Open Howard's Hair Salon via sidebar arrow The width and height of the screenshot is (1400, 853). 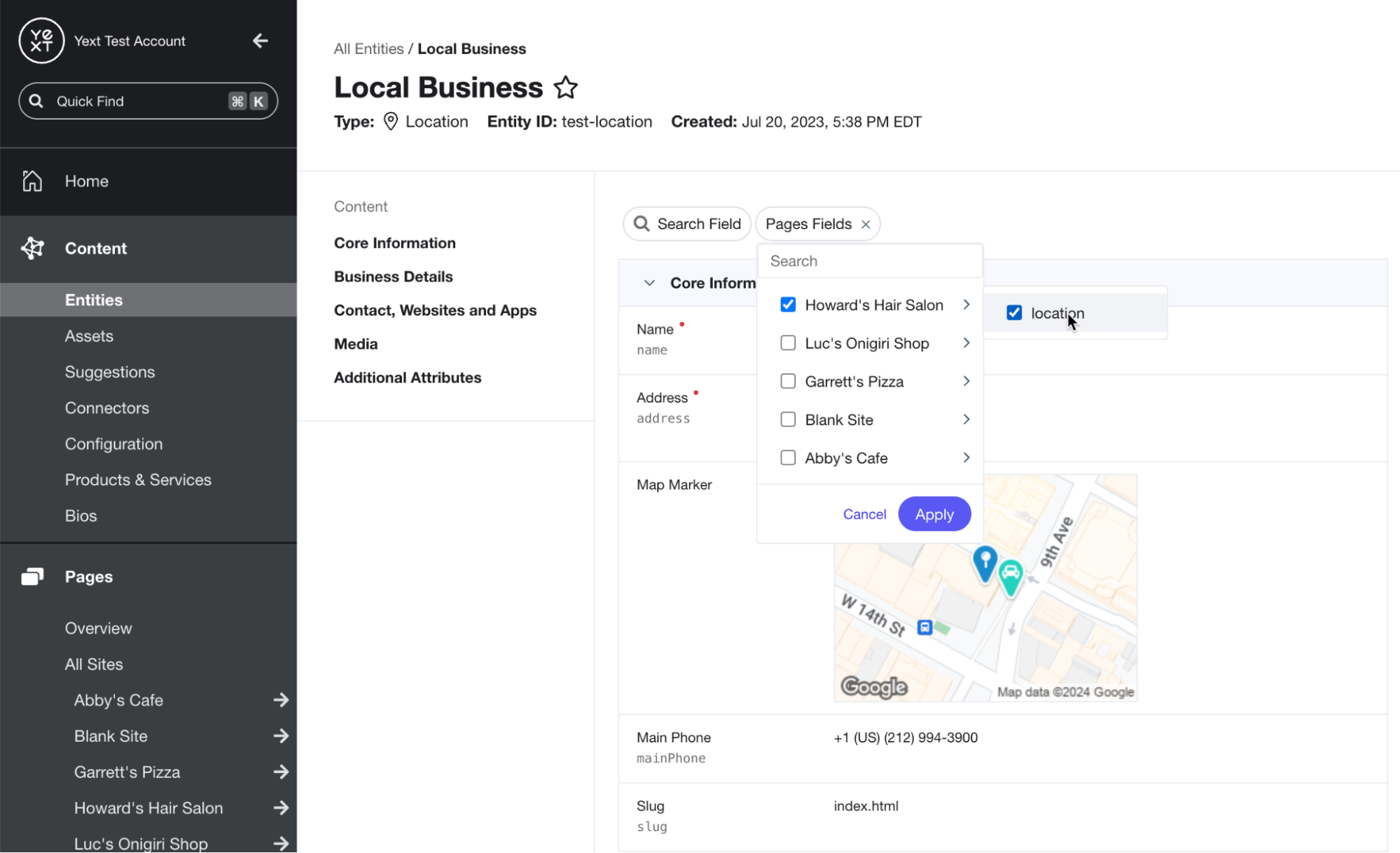point(281,807)
